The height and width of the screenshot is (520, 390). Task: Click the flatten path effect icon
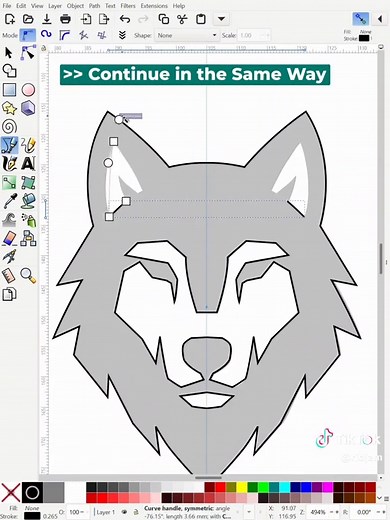(122, 35)
